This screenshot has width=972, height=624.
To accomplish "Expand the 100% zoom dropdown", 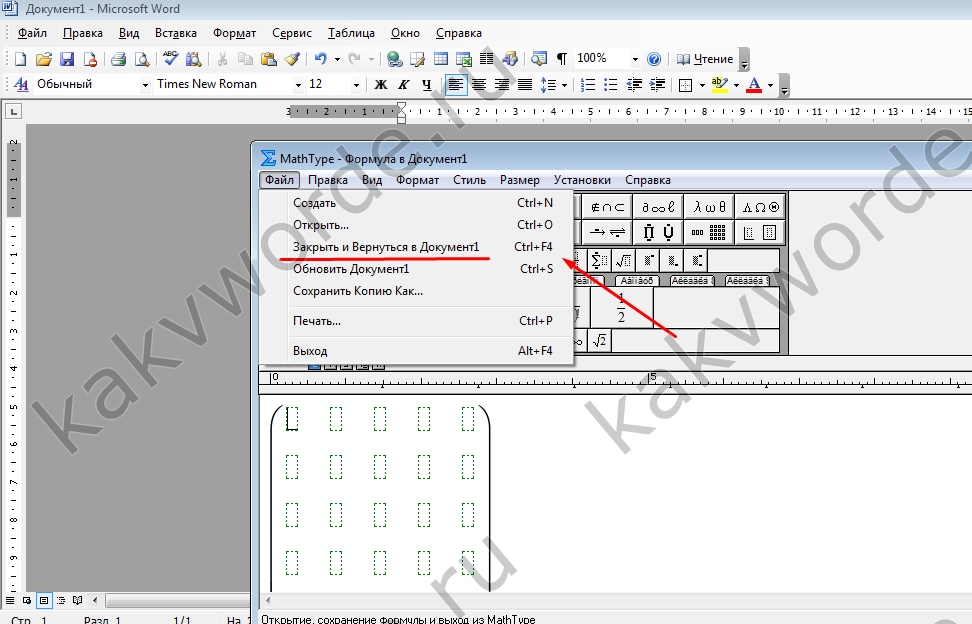I will (x=635, y=59).
